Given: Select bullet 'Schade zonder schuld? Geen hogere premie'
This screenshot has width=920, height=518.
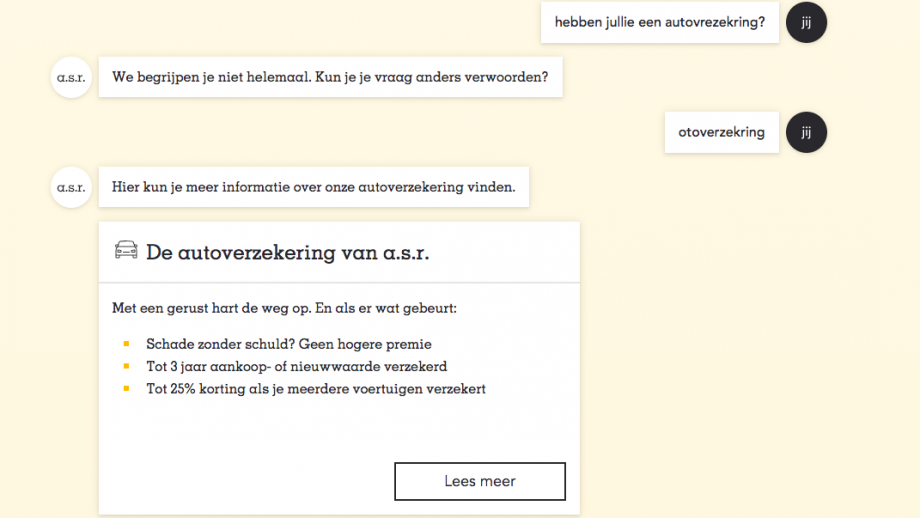Looking at the screenshot, I should tap(289, 344).
